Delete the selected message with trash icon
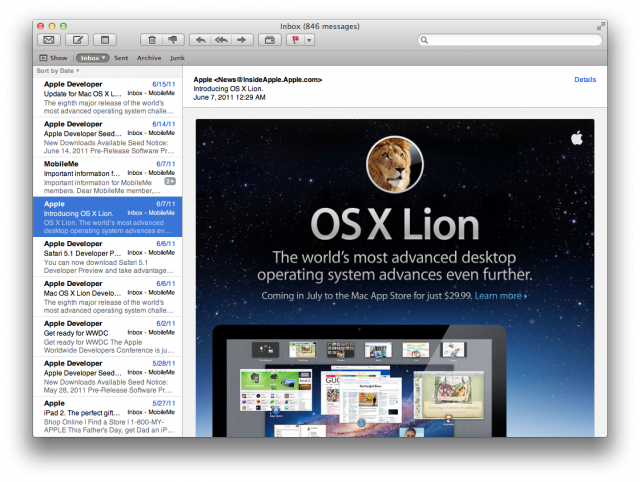This screenshot has width=640, height=482. [x=152, y=40]
